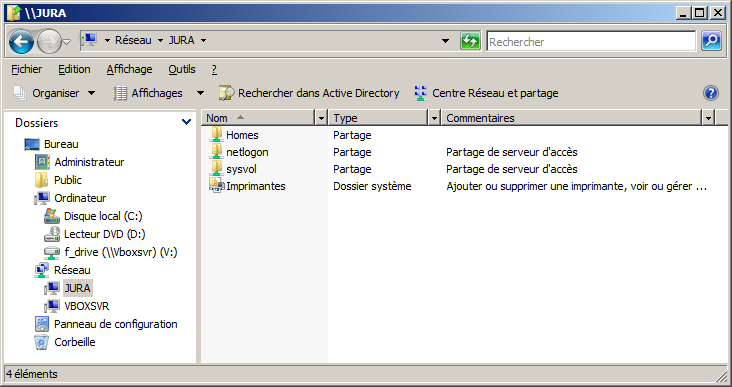The image size is (732, 387).
Task: Open the Nom column filter dropdown
Action: tap(321, 118)
